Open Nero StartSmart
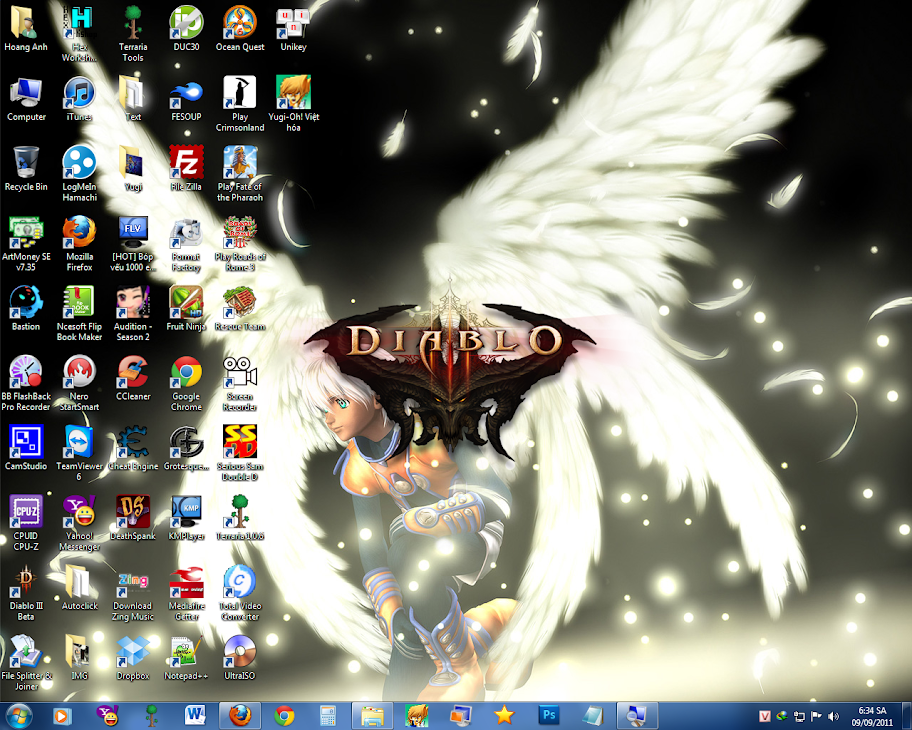912x730 pixels. pos(79,383)
